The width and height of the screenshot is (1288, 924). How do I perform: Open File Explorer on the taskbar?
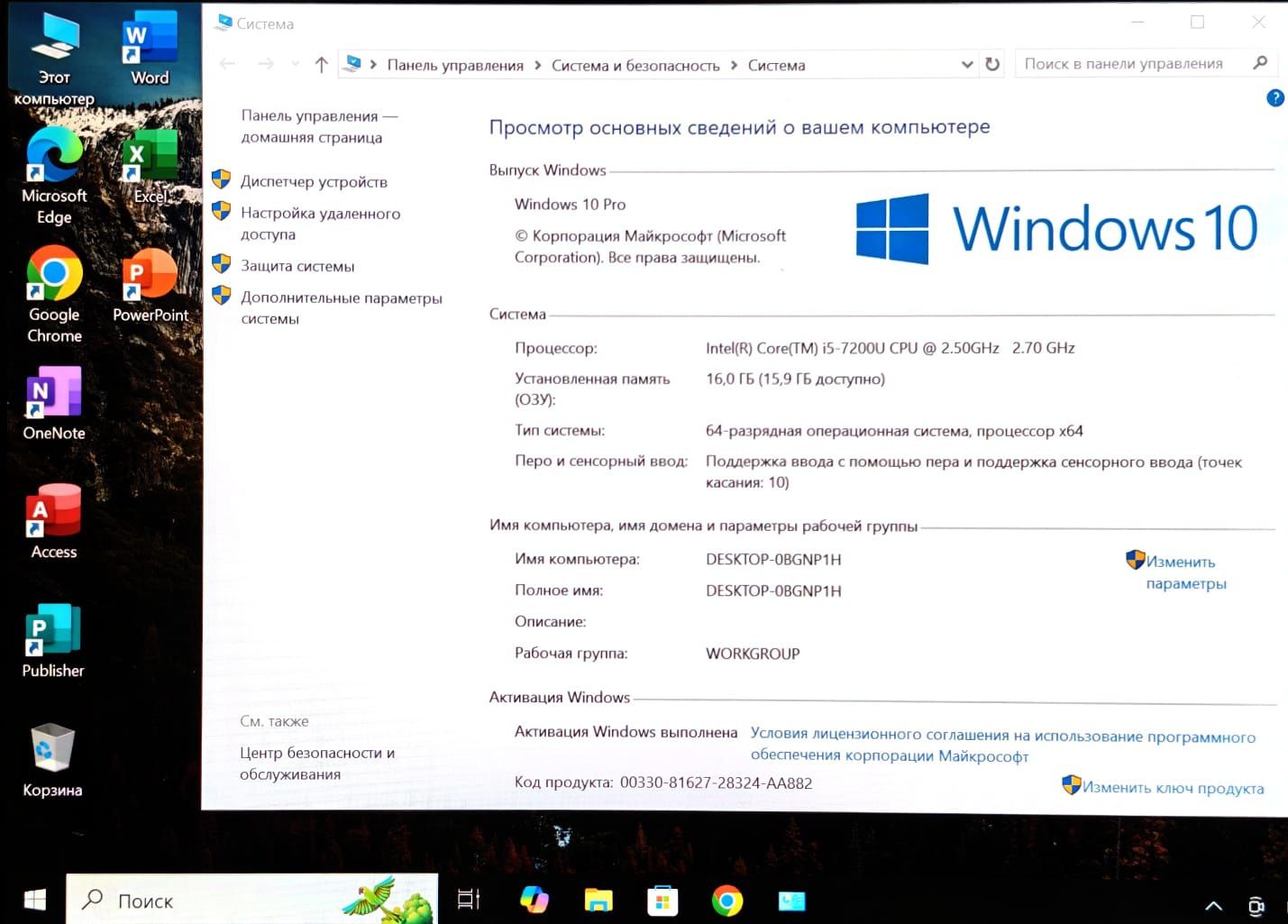point(598,900)
